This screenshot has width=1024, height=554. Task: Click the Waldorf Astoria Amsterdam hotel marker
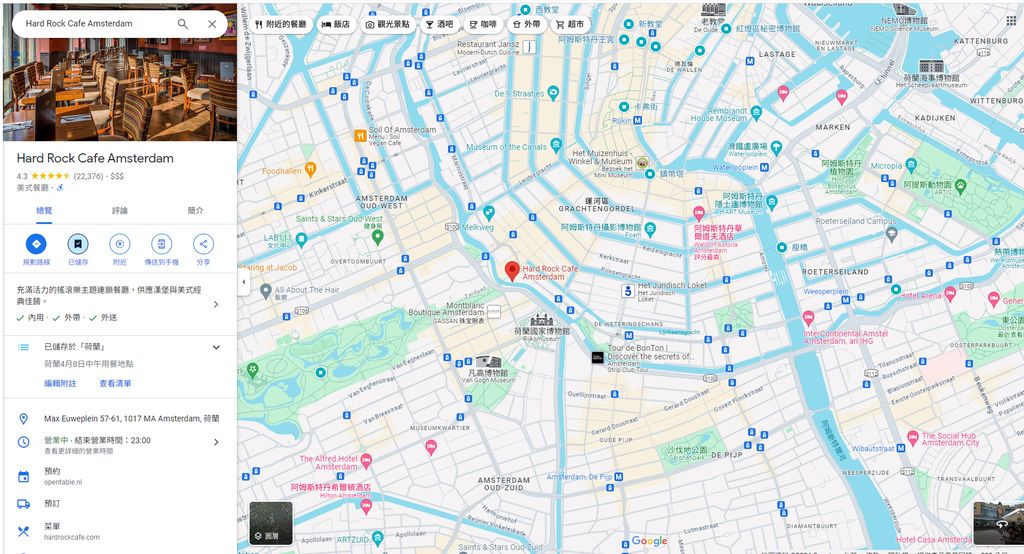[x=699, y=212]
